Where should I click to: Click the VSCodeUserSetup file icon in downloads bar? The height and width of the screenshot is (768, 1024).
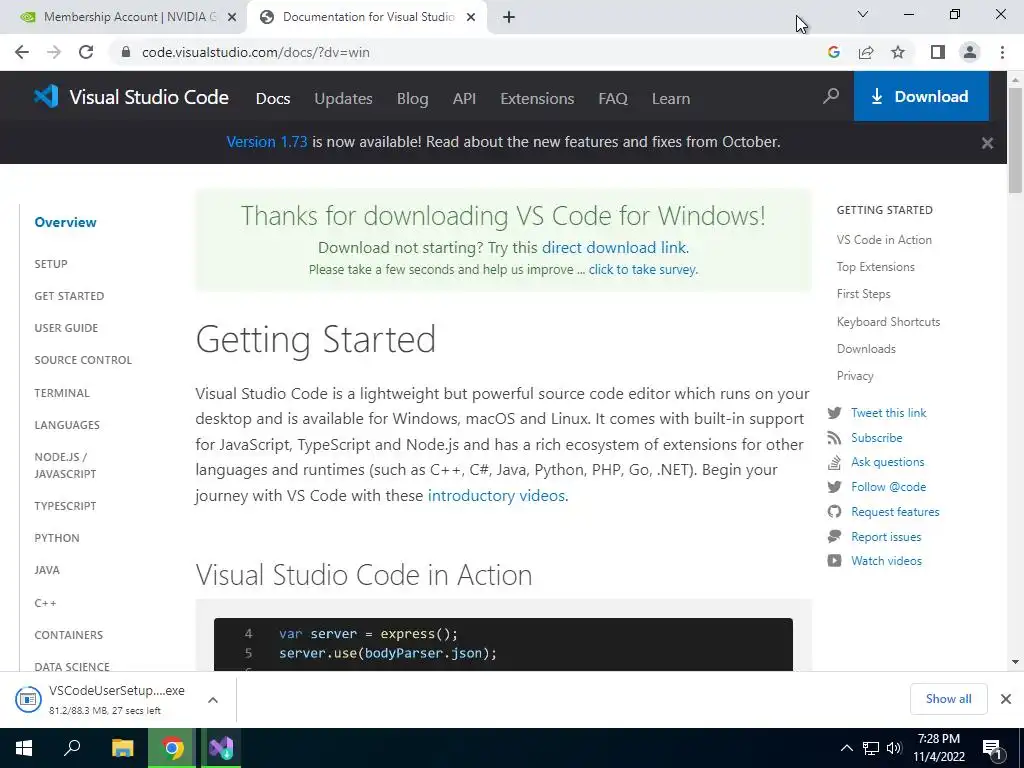[x=28, y=699]
